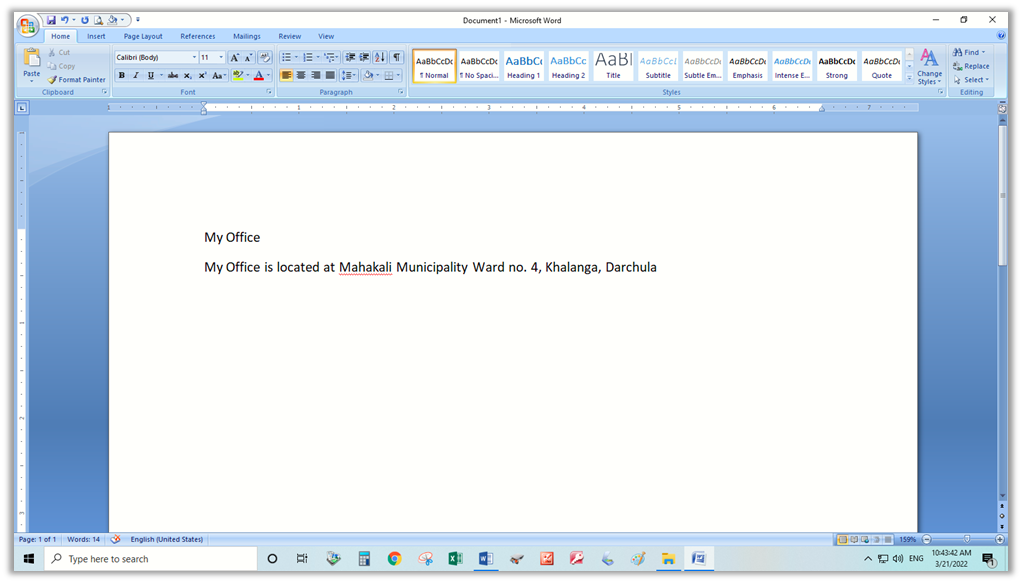Apply Format Painter
1022x583 pixels.
tap(76, 80)
